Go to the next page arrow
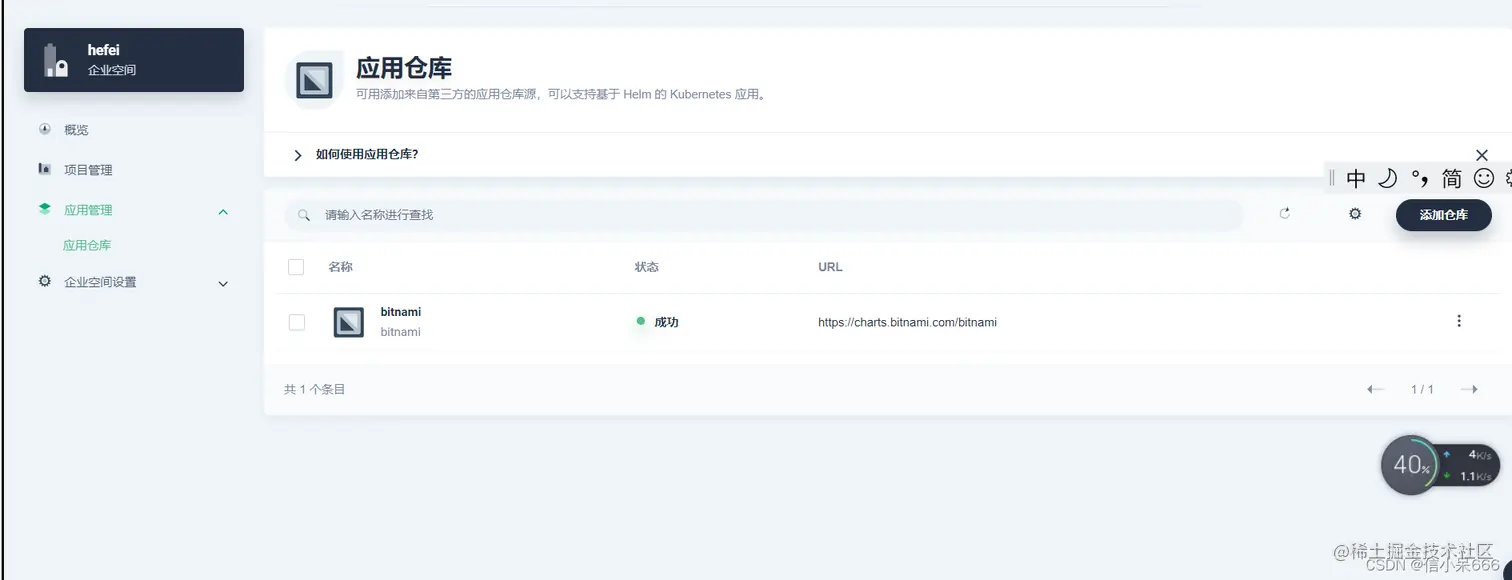 coord(1469,389)
